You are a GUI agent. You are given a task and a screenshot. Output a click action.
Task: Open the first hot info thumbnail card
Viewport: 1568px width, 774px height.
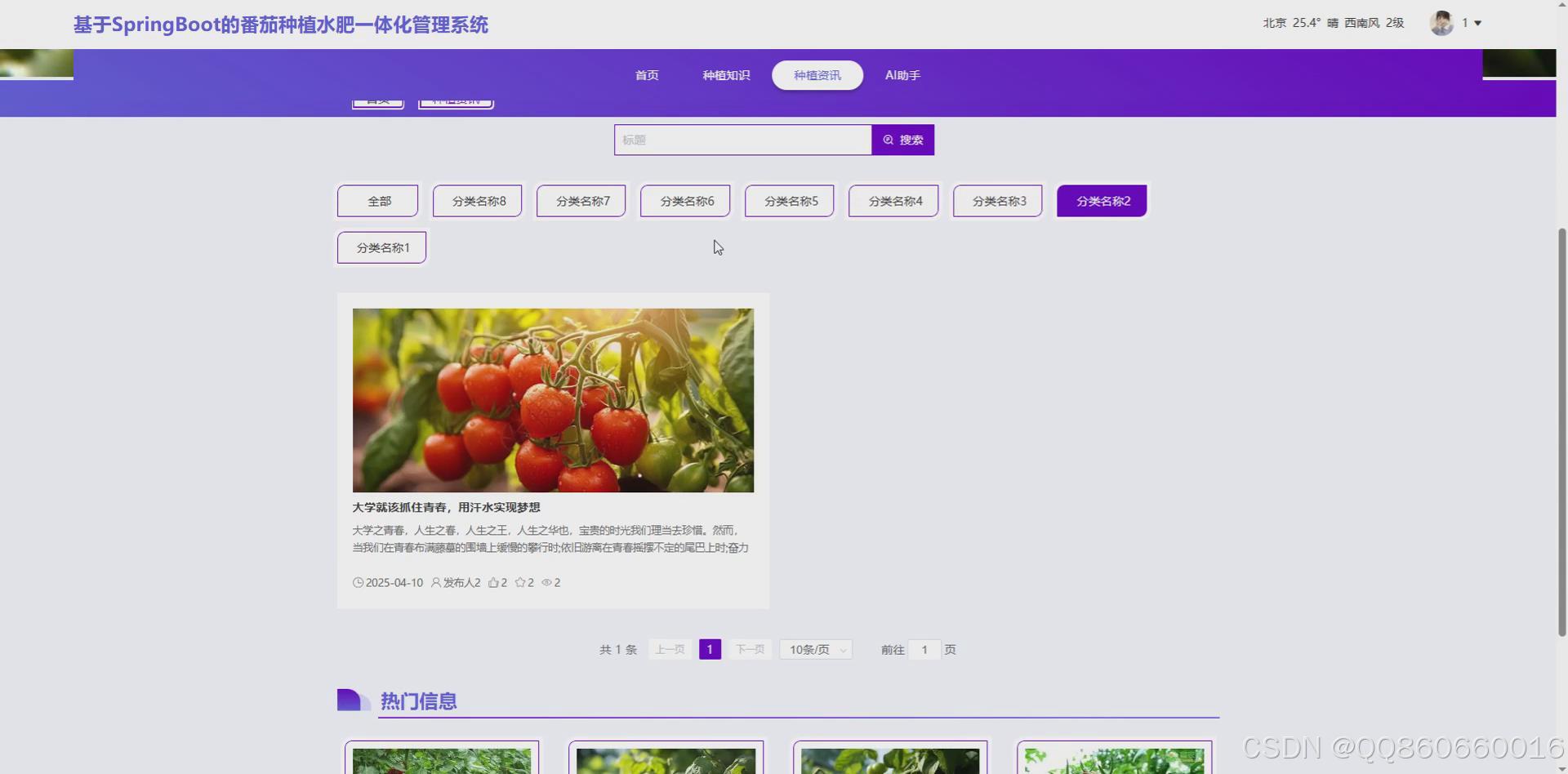tap(442, 758)
